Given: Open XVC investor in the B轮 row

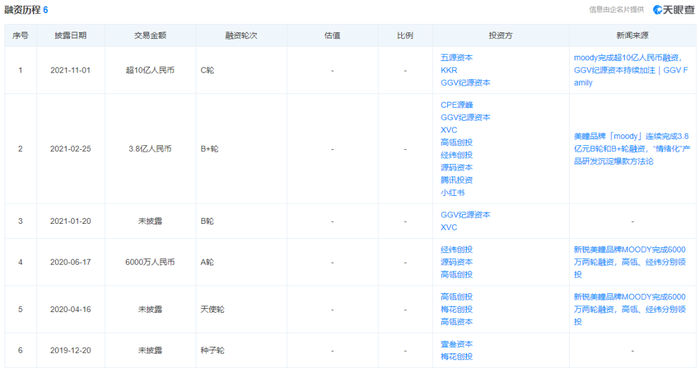Looking at the screenshot, I should 449,227.
